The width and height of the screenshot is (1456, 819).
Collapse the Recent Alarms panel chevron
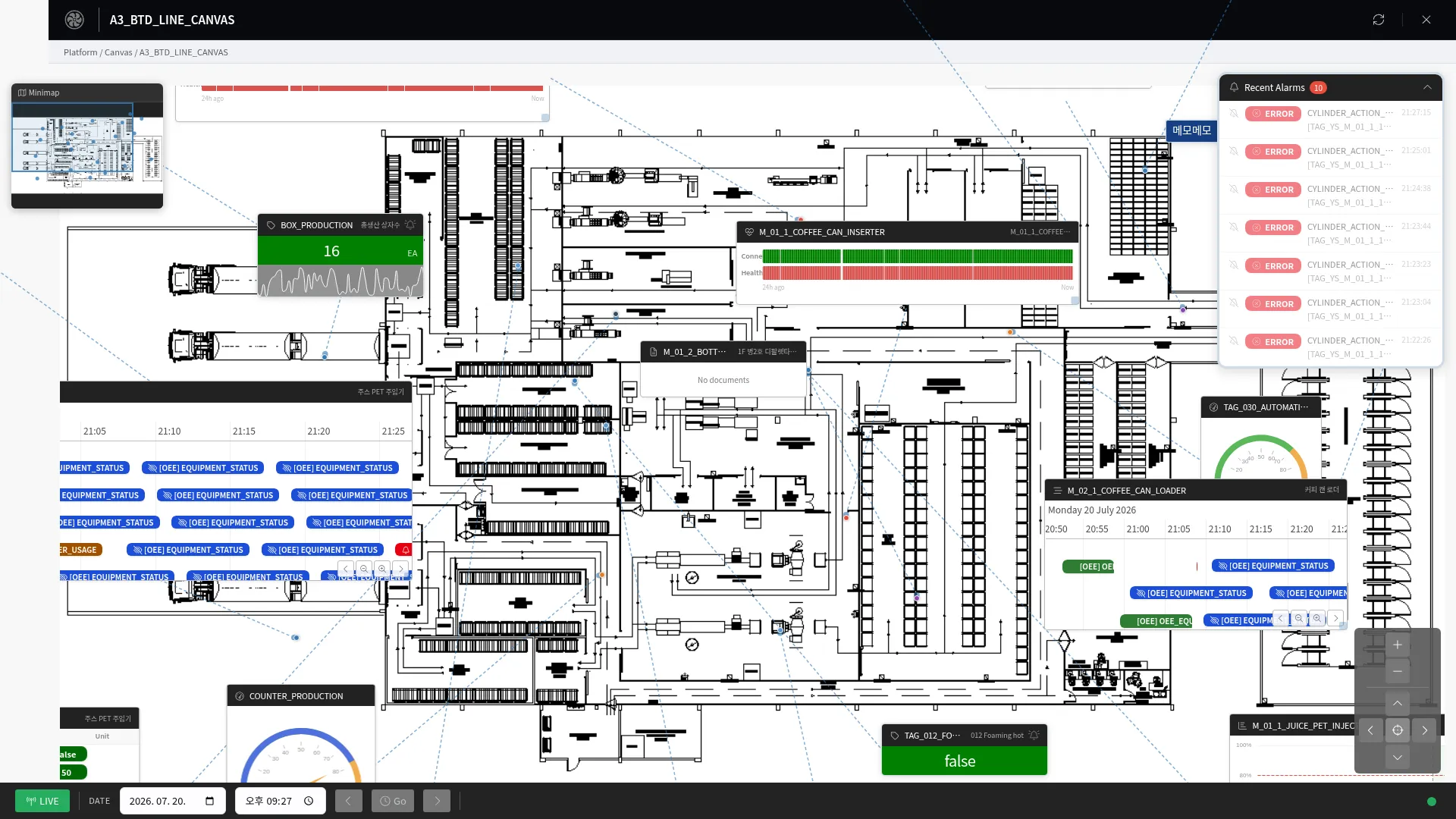pos(1427,87)
